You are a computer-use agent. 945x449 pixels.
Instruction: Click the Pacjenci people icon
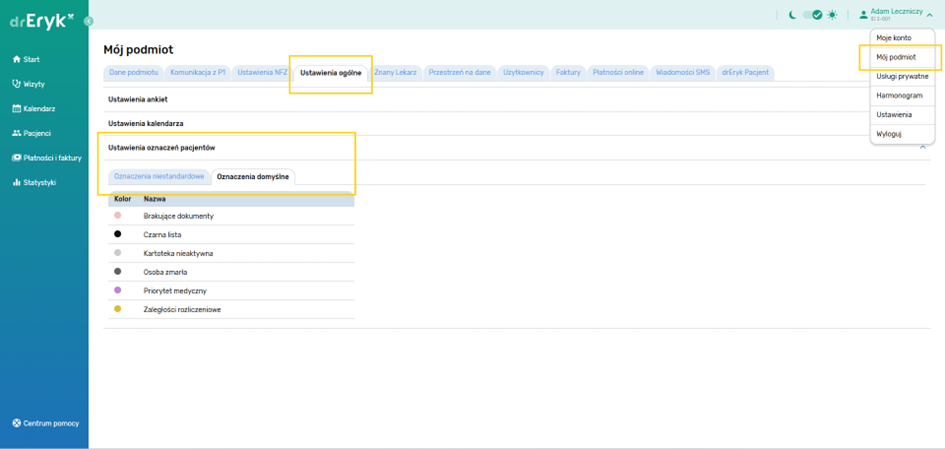point(16,133)
